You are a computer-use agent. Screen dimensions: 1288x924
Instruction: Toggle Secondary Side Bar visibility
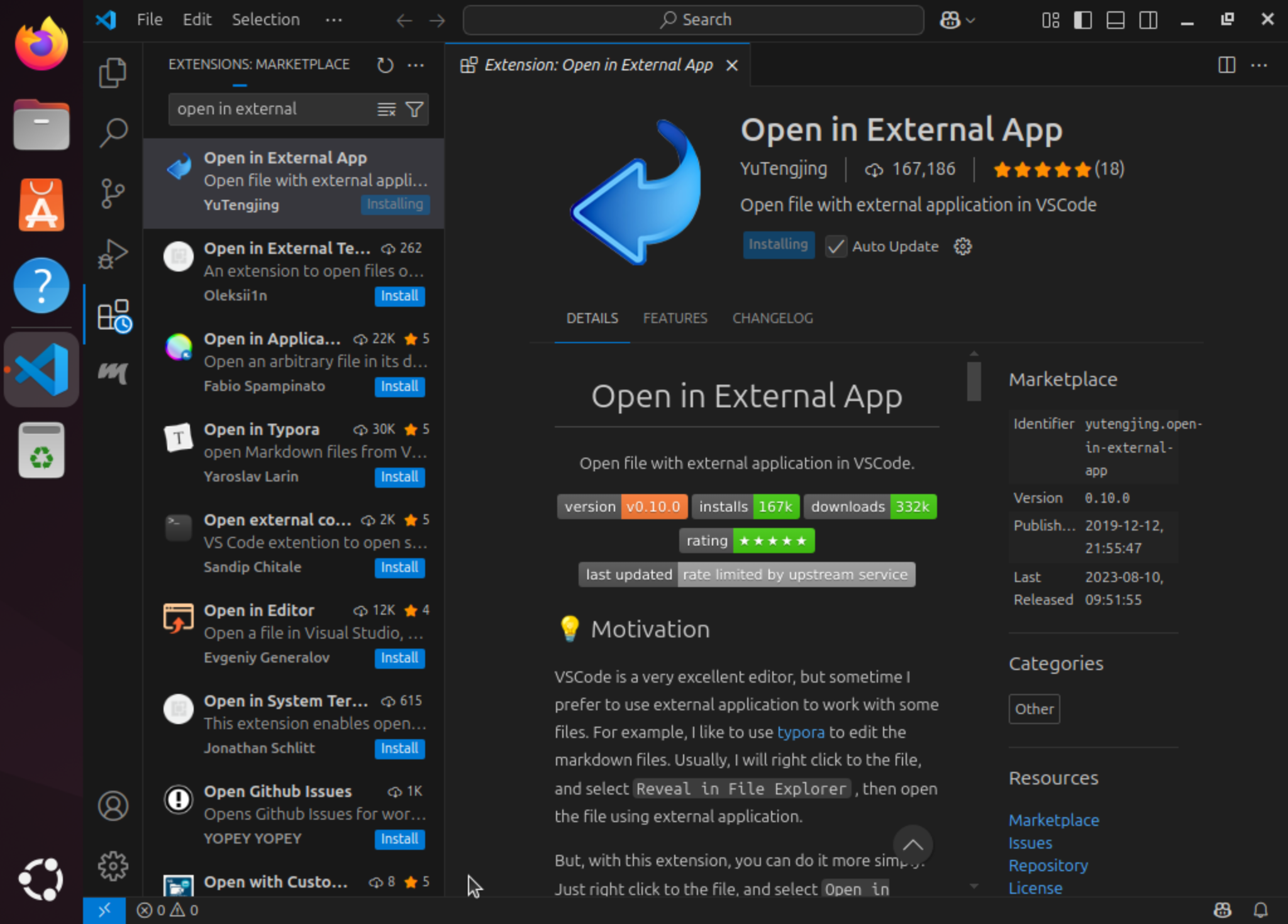[1148, 20]
